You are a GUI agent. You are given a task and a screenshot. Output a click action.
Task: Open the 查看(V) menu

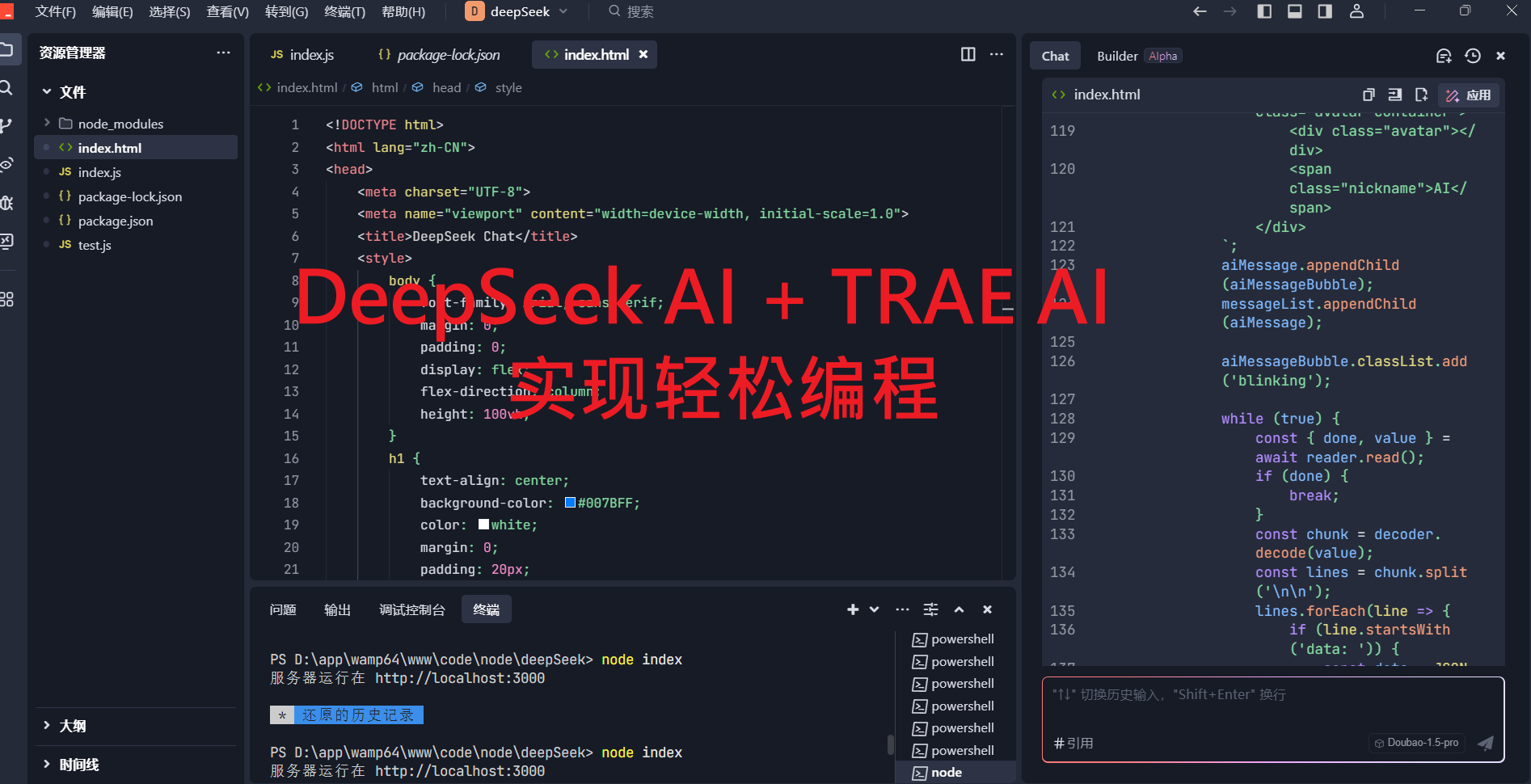227,11
